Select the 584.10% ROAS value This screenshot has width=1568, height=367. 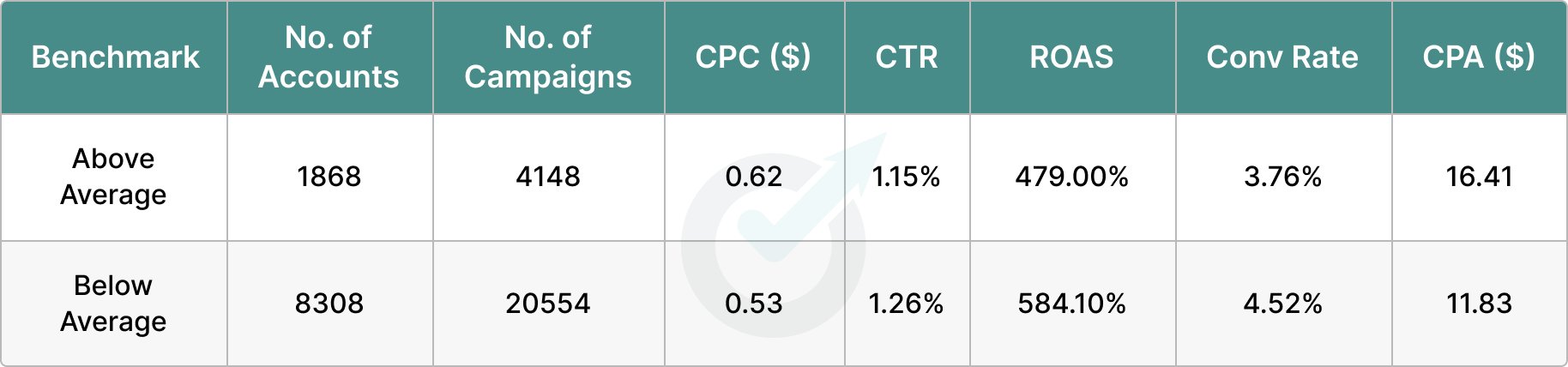click(1072, 304)
